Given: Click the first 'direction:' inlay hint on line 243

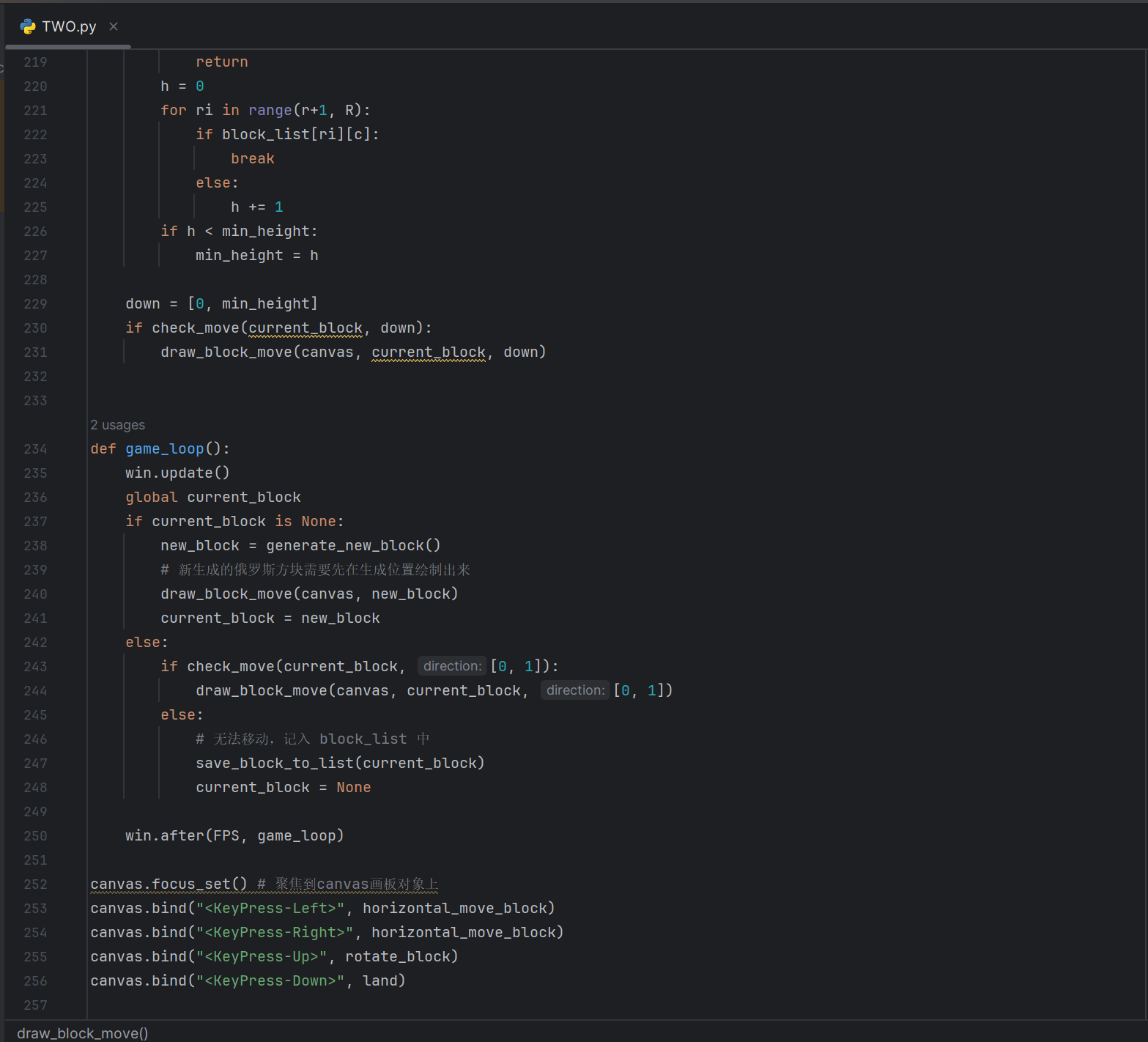Looking at the screenshot, I should [x=452, y=666].
